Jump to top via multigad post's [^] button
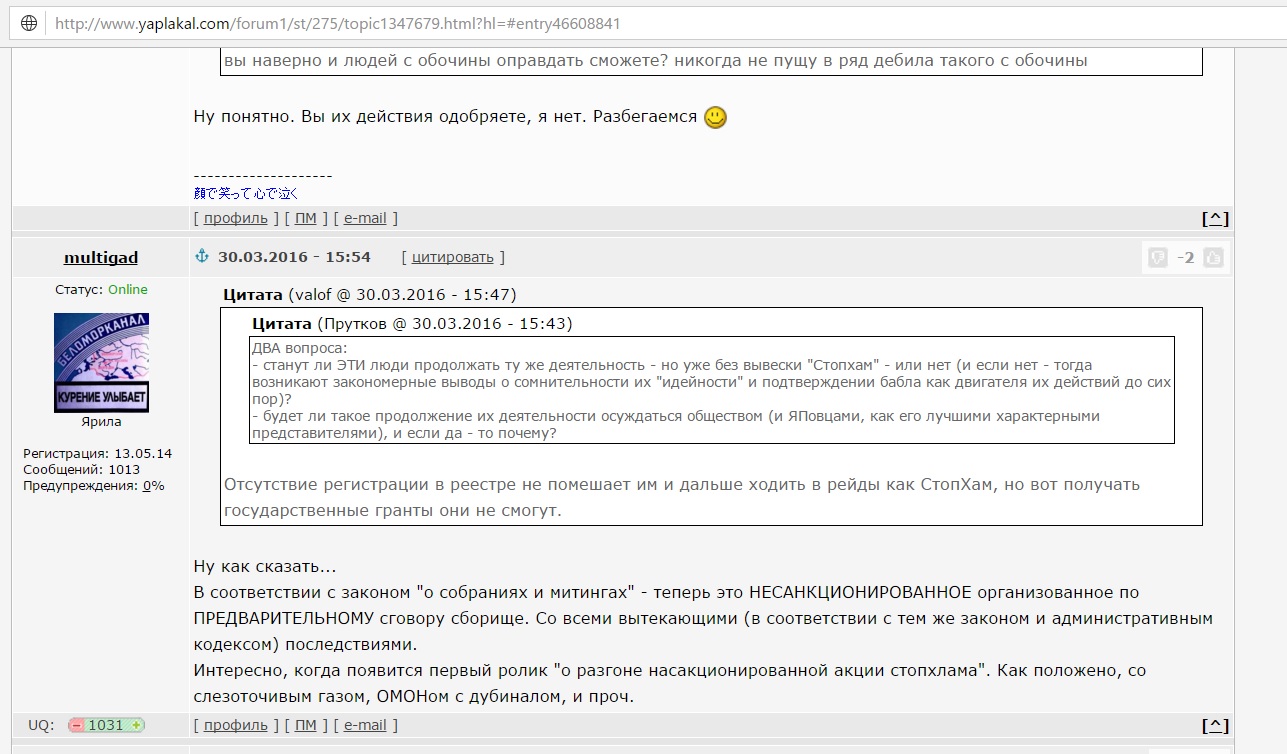The width and height of the screenshot is (1287, 754). pyautogui.click(x=1215, y=725)
